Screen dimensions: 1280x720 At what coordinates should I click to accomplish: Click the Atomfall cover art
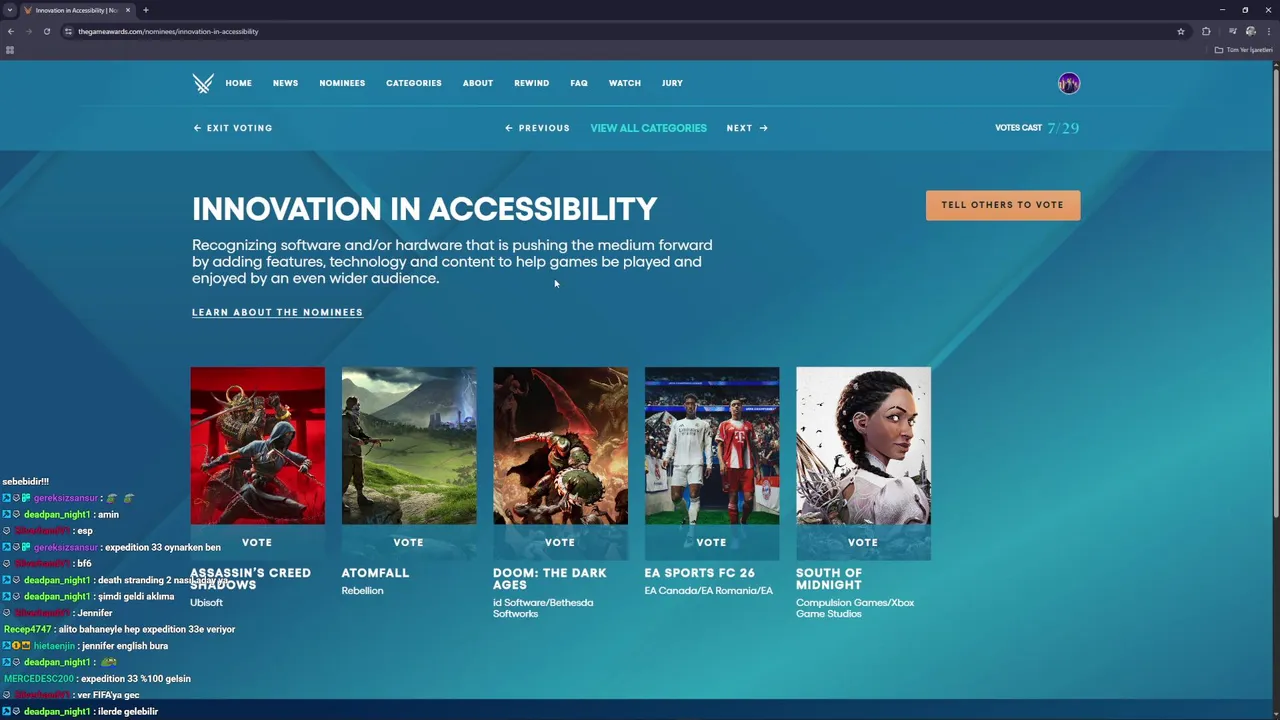[x=409, y=445]
